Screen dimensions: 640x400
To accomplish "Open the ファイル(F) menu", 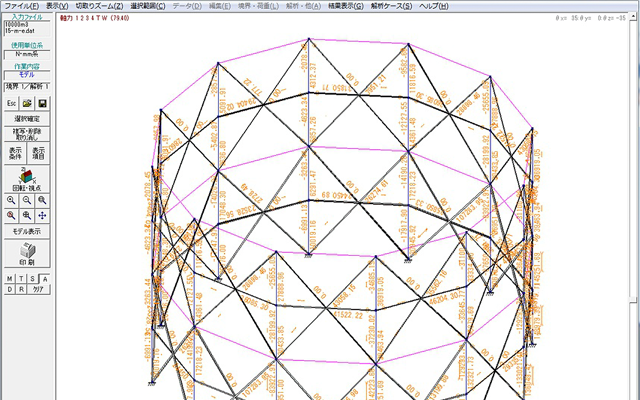I will (x=21, y=6).
